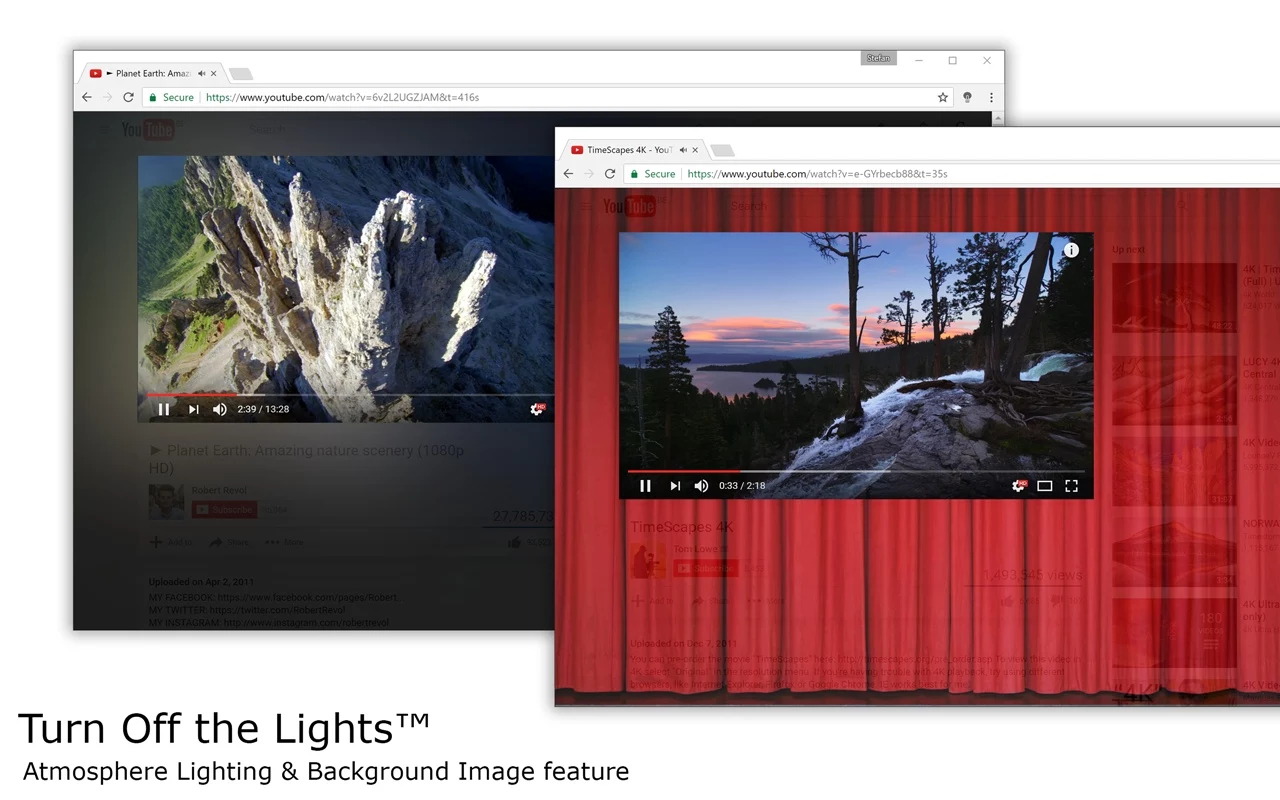Click Secure padlock in TimeScapes window
Image resolution: width=1280 pixels, height=800 pixels.
634,174
